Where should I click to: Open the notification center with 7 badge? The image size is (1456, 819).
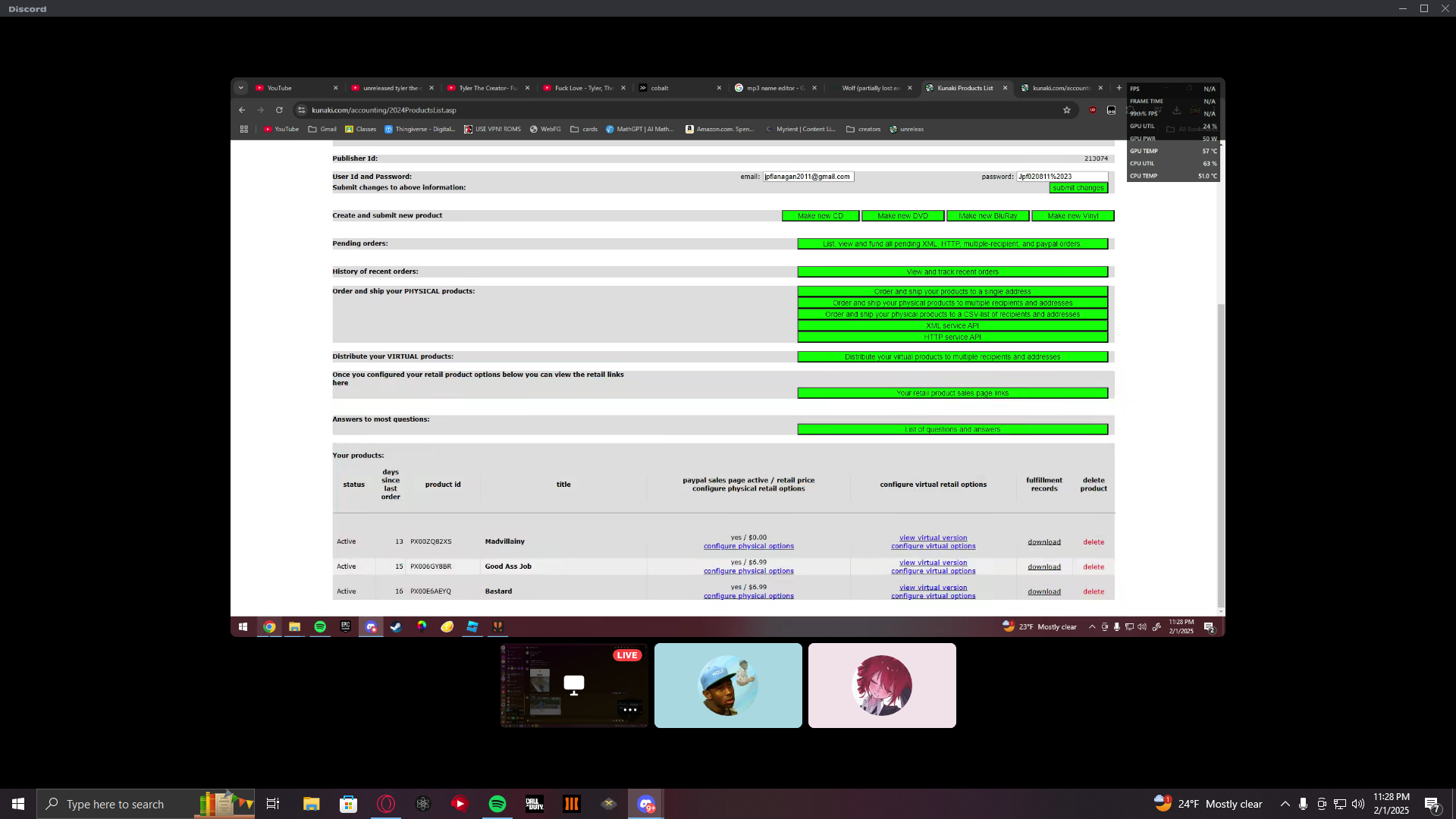pos(1432,804)
